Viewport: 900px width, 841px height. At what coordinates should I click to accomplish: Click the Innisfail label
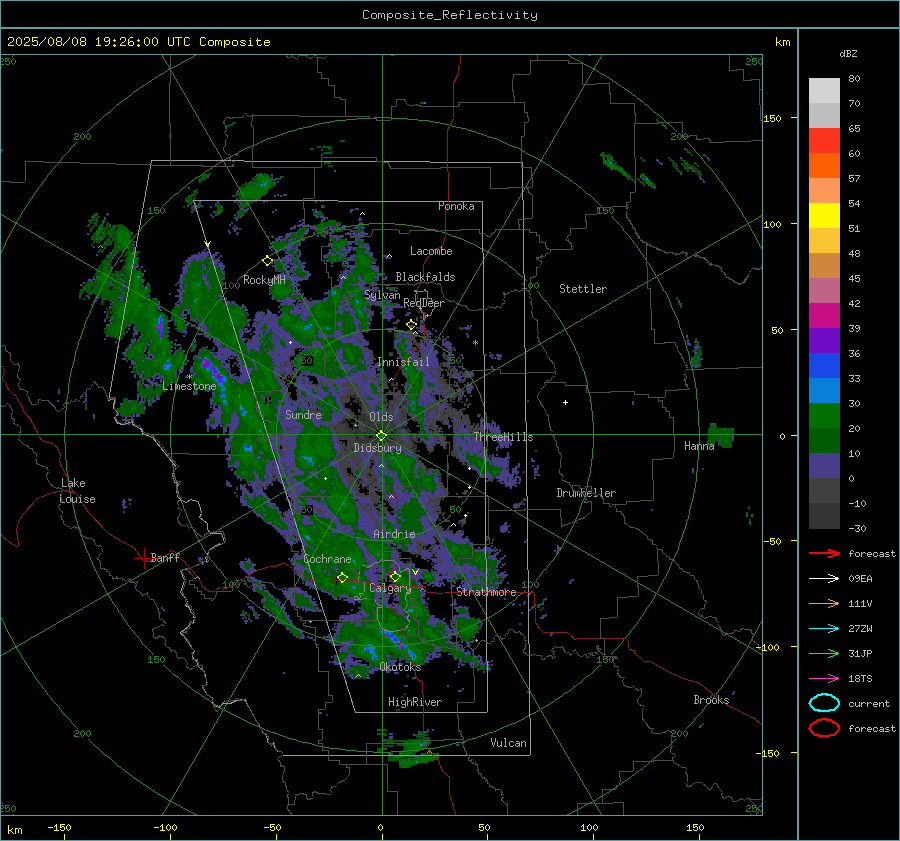point(403,362)
